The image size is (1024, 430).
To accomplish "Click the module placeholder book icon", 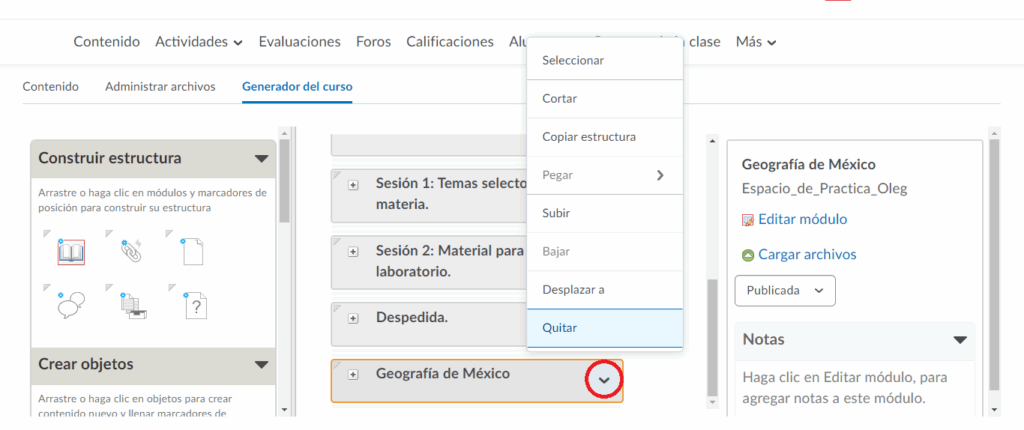I will (x=70, y=252).
